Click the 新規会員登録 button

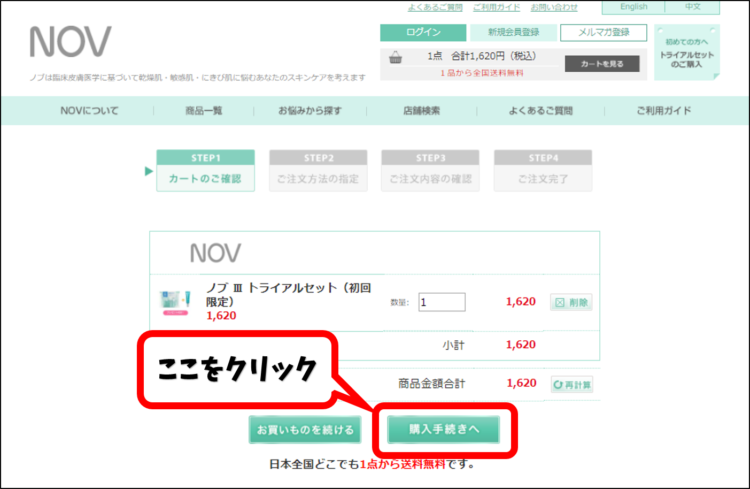point(513,33)
